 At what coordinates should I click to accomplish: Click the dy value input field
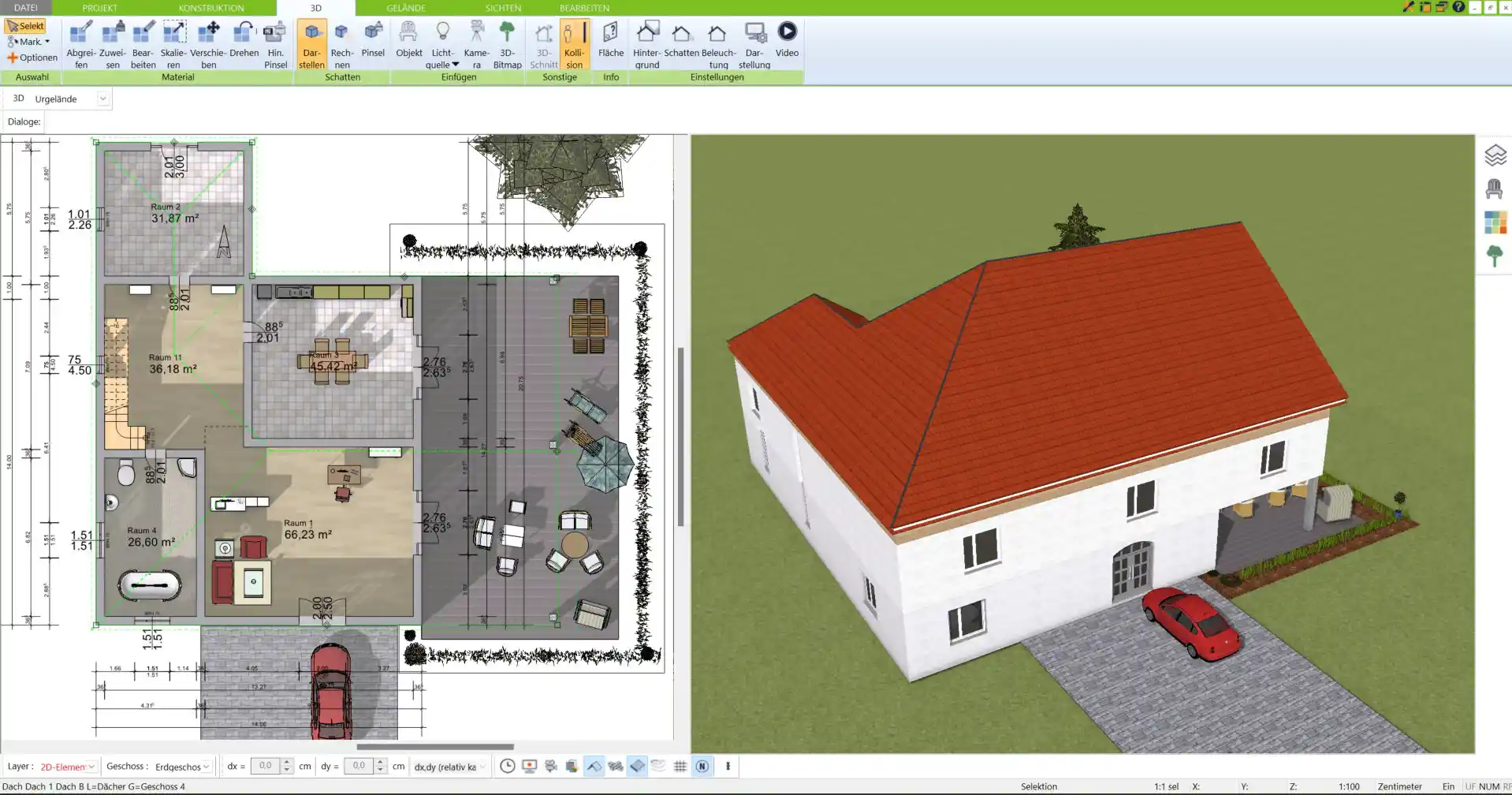coord(358,766)
